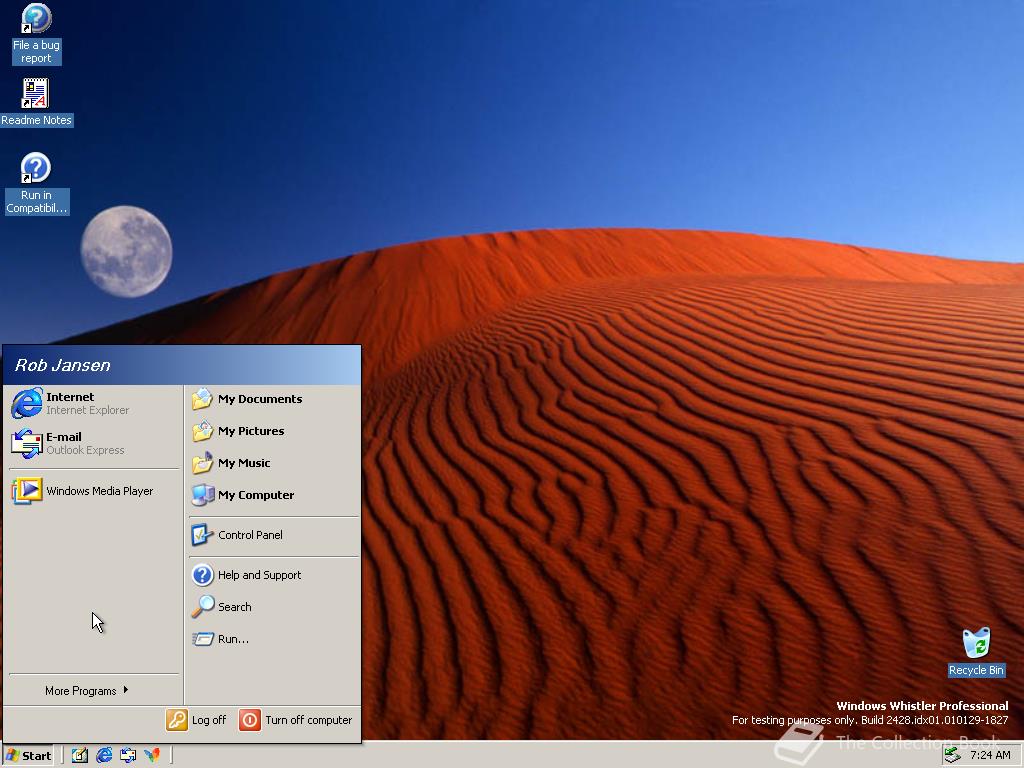Click Turn off computer button
The width and height of the screenshot is (1024, 768).
pyautogui.click(x=296, y=720)
